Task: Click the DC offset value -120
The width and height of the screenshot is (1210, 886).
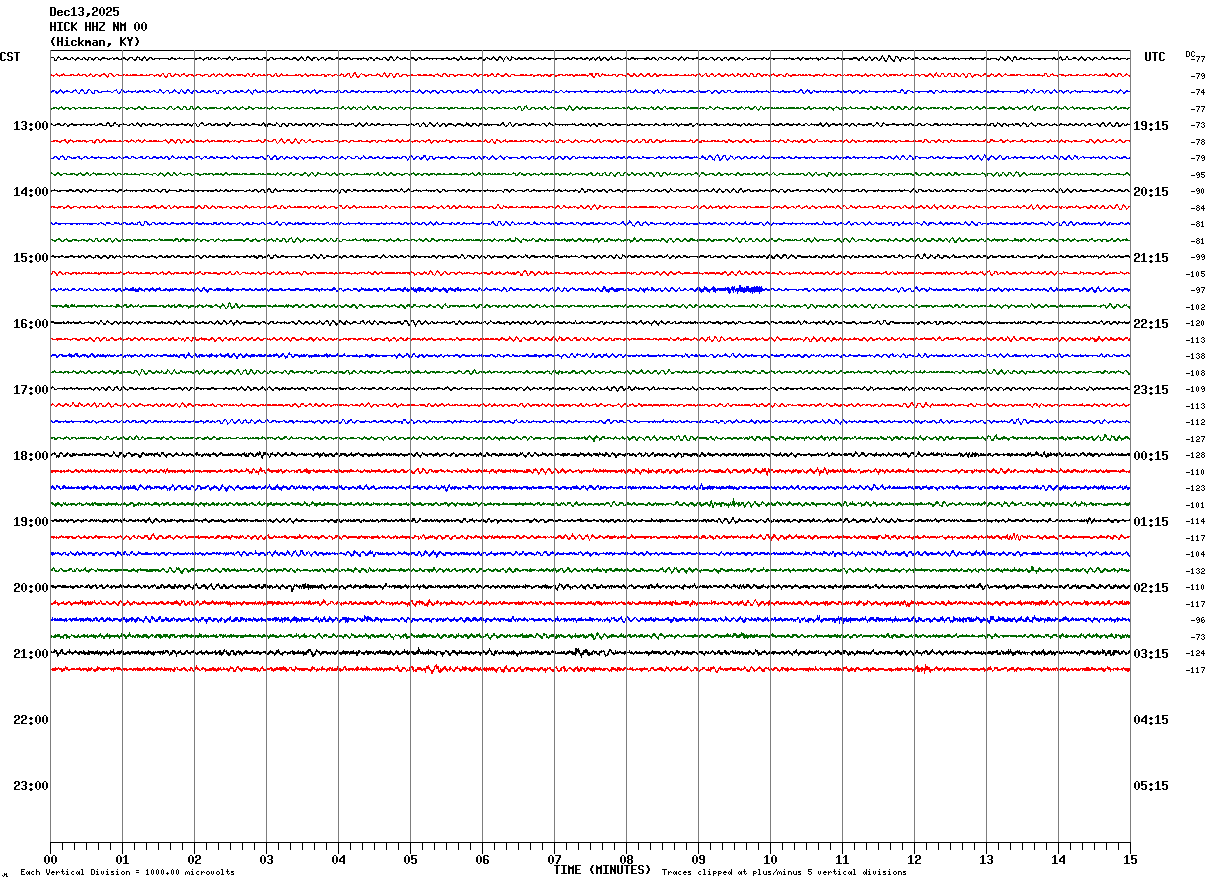Action: [x=1195, y=323]
